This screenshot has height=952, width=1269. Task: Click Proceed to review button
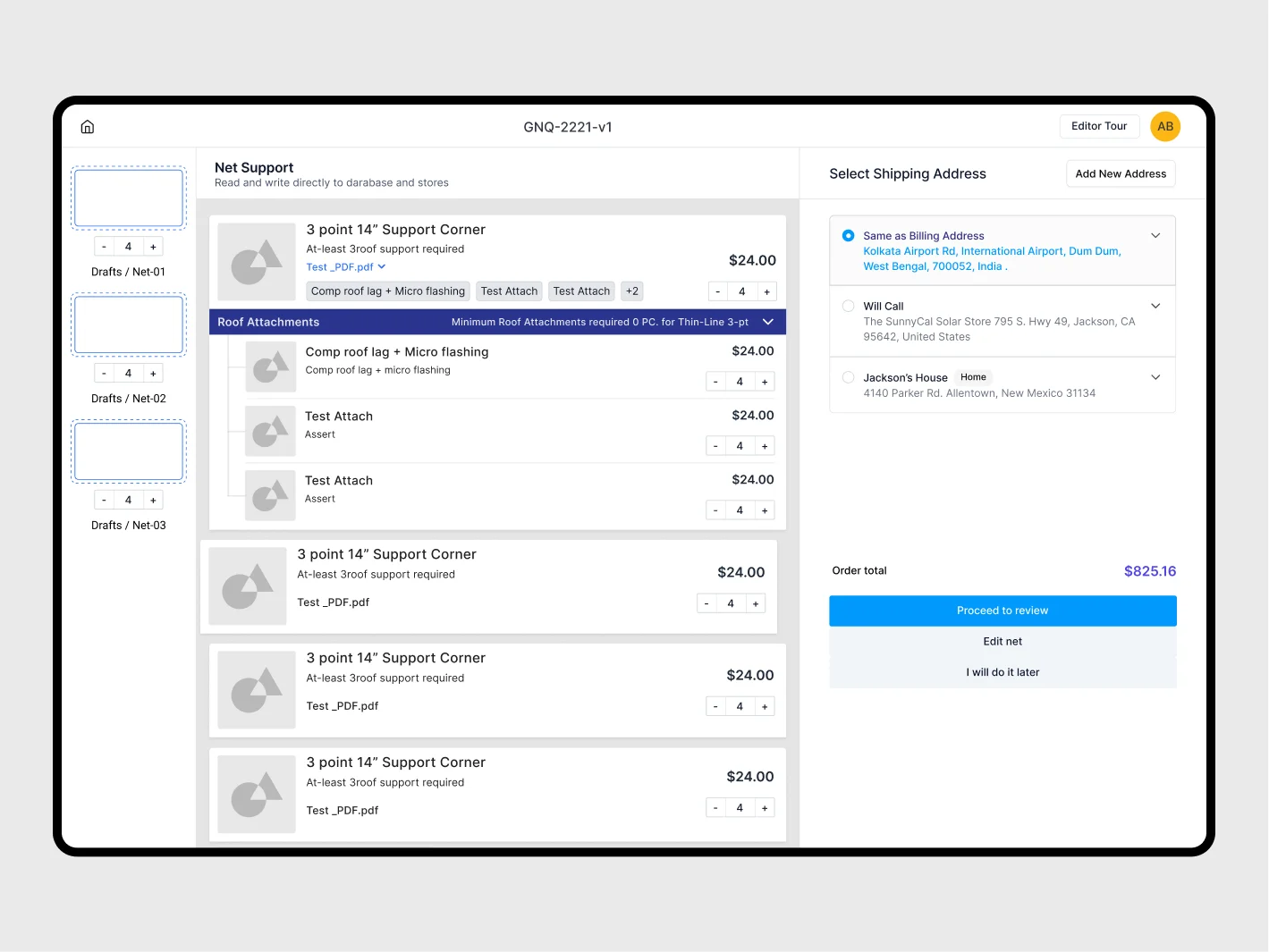point(1002,611)
